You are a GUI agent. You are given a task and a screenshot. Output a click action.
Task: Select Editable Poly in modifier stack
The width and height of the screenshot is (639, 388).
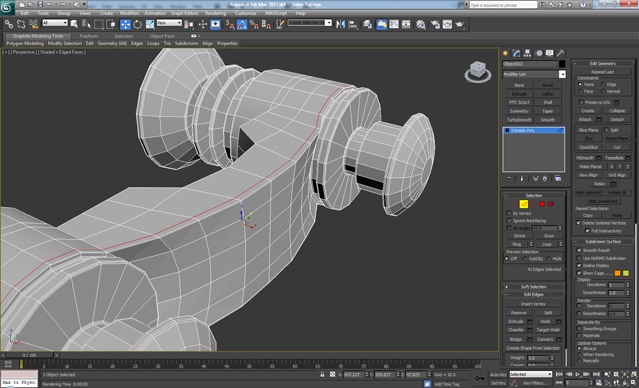click(533, 130)
